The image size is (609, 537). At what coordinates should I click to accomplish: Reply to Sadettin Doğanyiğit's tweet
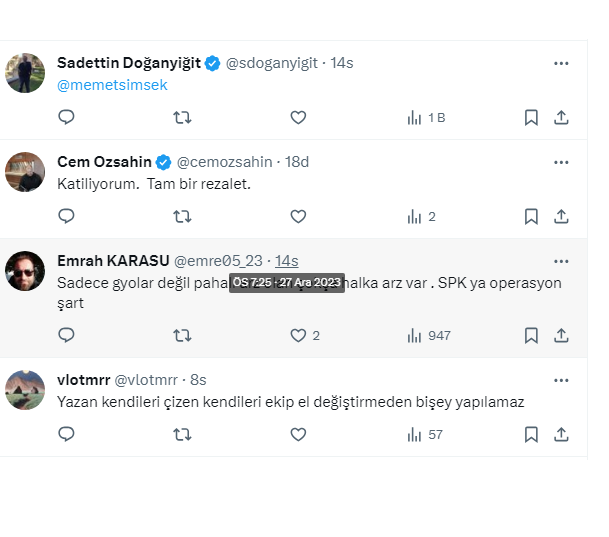(x=66, y=117)
